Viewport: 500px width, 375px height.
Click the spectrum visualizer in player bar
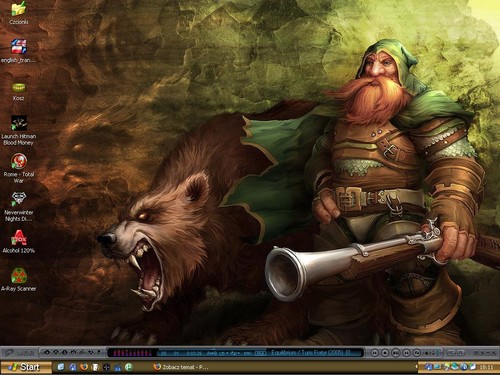(x=132, y=353)
